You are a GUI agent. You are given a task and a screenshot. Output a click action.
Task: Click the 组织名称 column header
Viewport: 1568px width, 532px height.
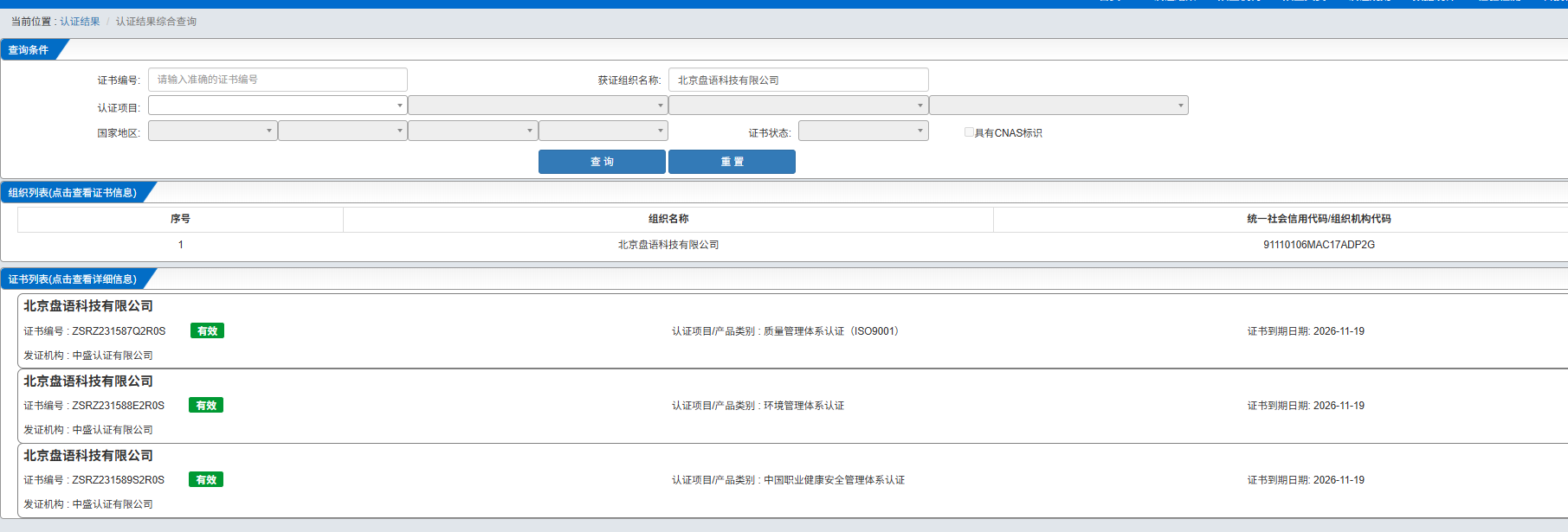(x=668, y=219)
